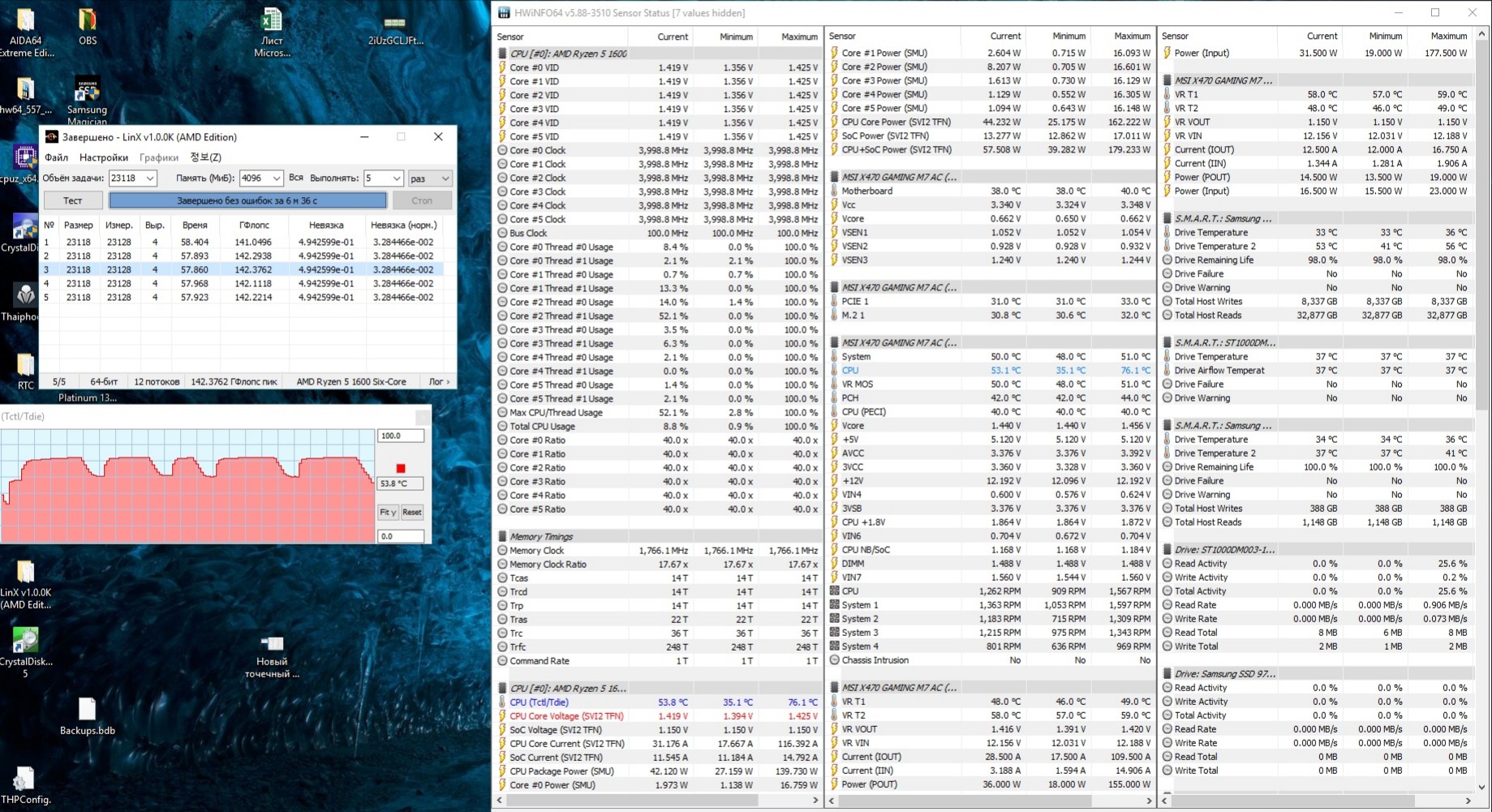The image size is (1492, 812).
Task: Click the chip icon beside Memory Timings
Action: 502,537
